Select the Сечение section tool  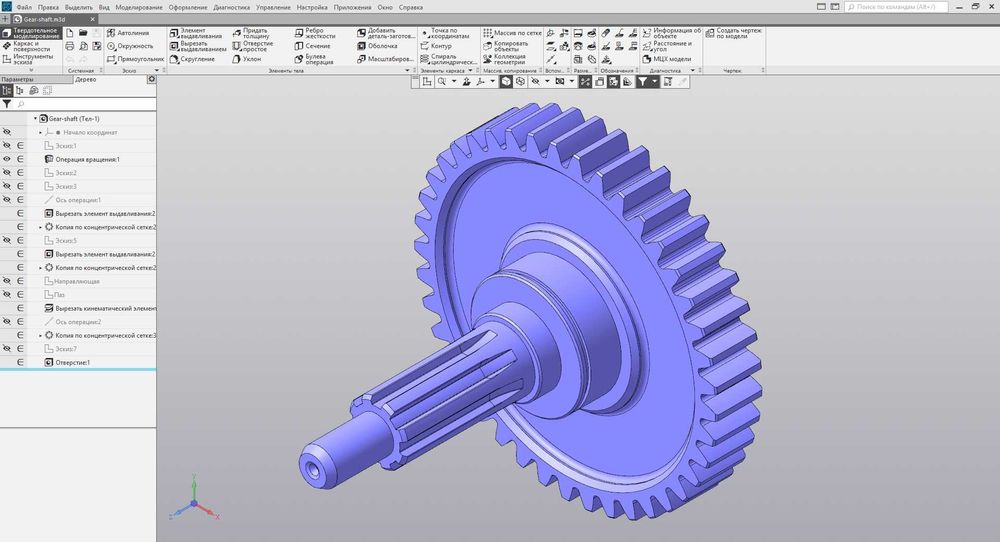[x=312, y=46]
